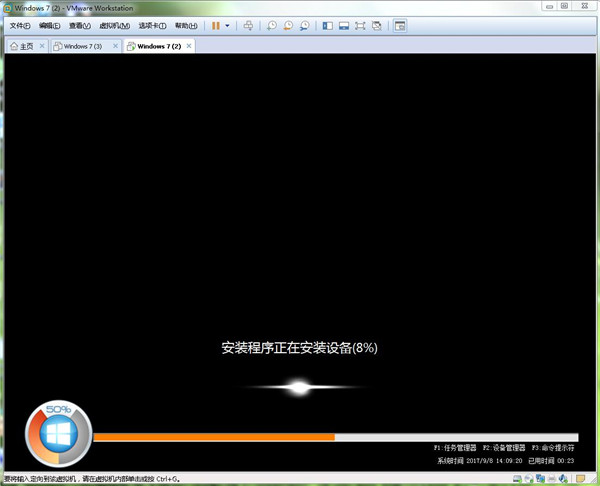Screen dimensions: 600x486
Task: Switch to Unity mode icon
Action: coord(377,26)
